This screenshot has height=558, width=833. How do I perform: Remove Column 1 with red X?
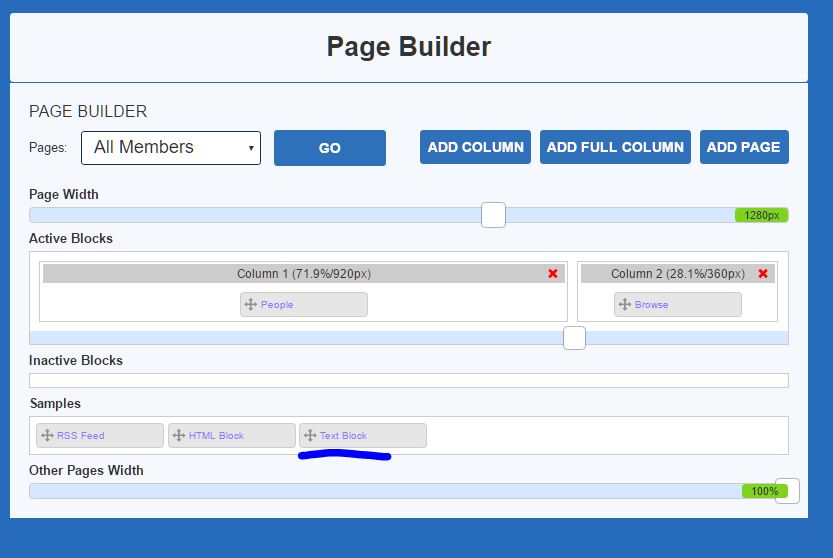point(553,273)
